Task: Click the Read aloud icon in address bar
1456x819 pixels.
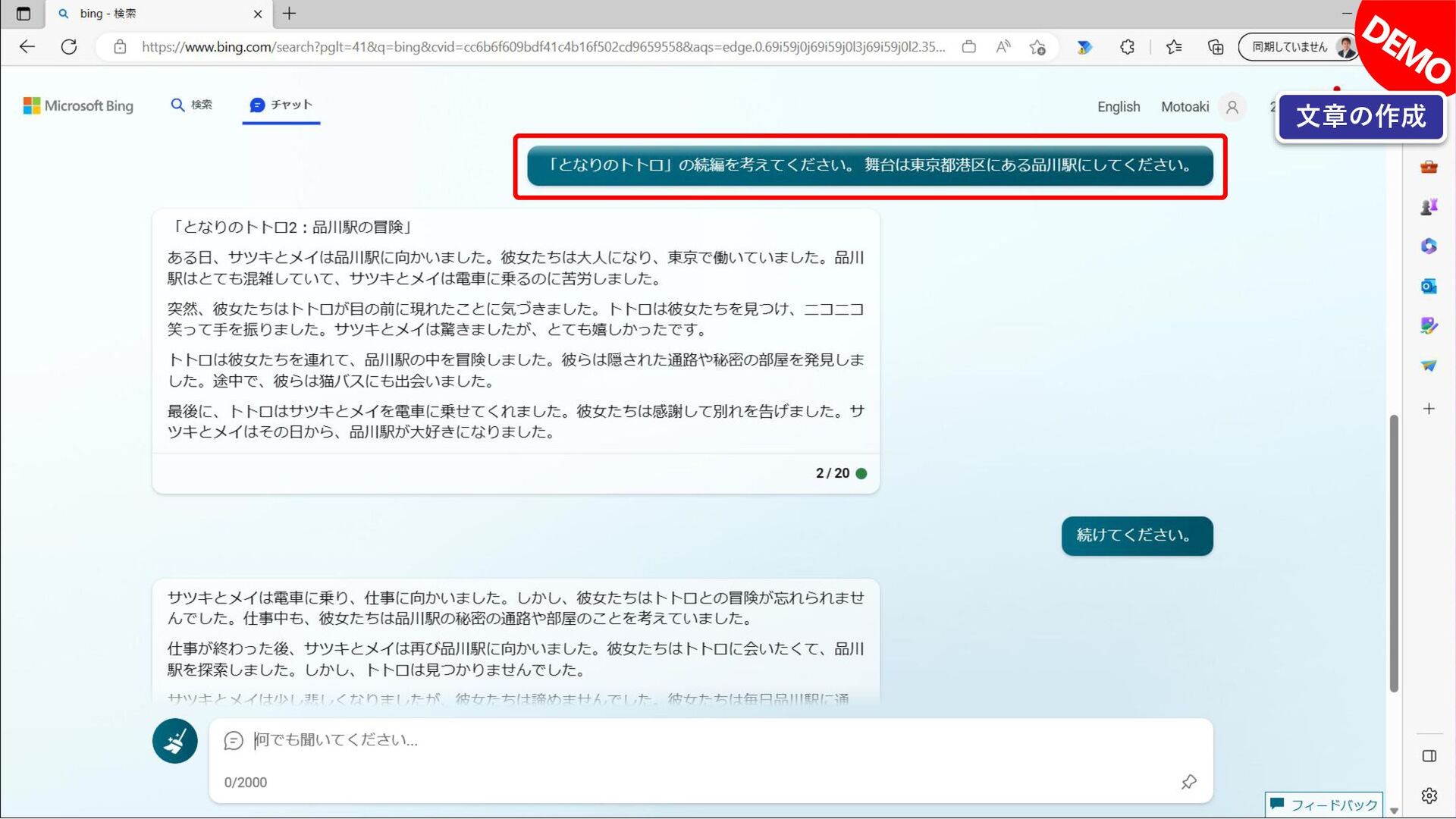Action: (x=1003, y=47)
